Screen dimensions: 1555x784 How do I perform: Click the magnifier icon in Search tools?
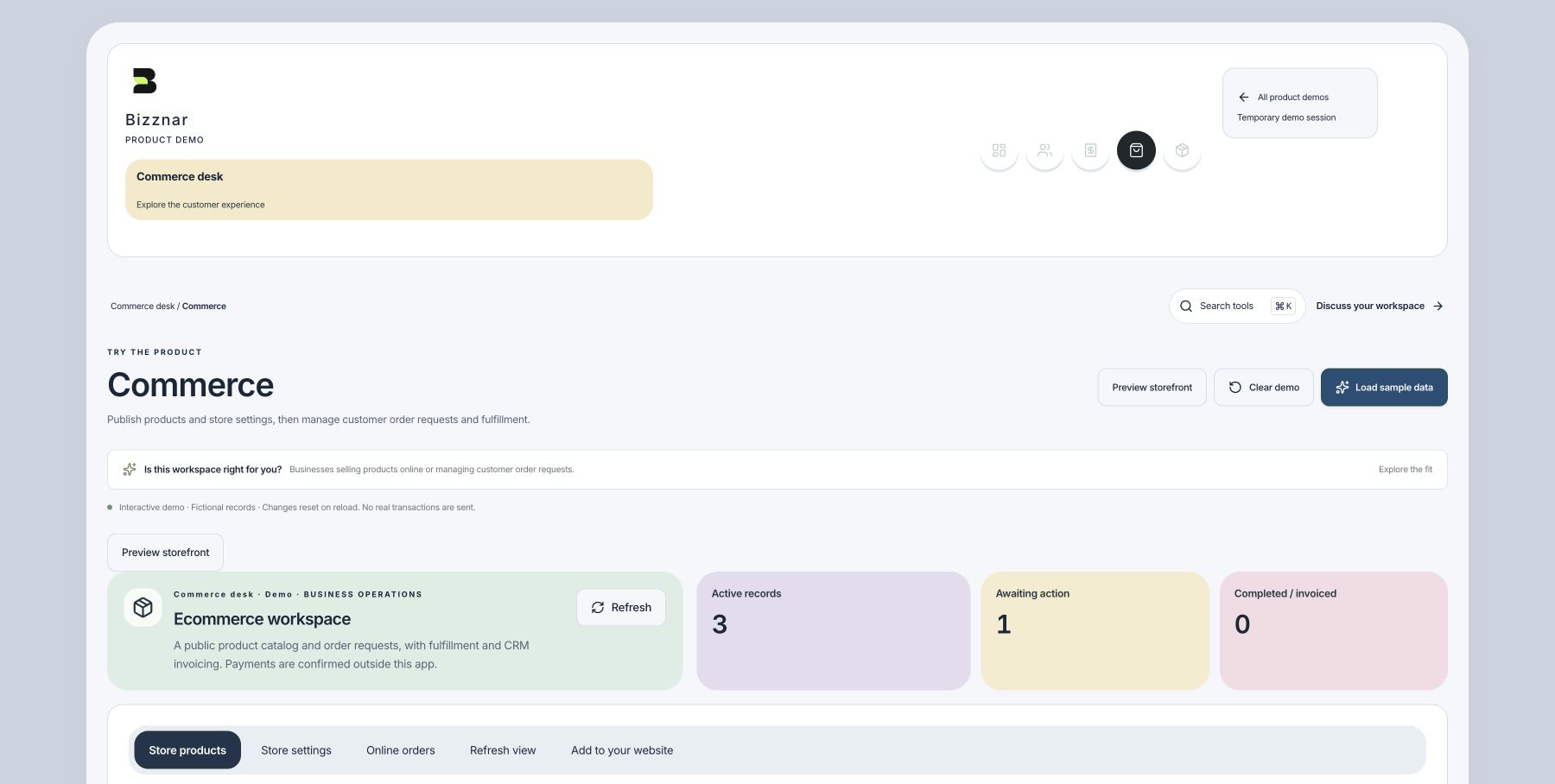1186,306
